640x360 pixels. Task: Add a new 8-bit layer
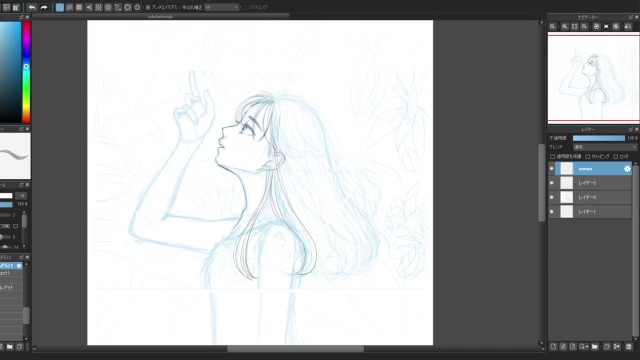(x=563, y=347)
